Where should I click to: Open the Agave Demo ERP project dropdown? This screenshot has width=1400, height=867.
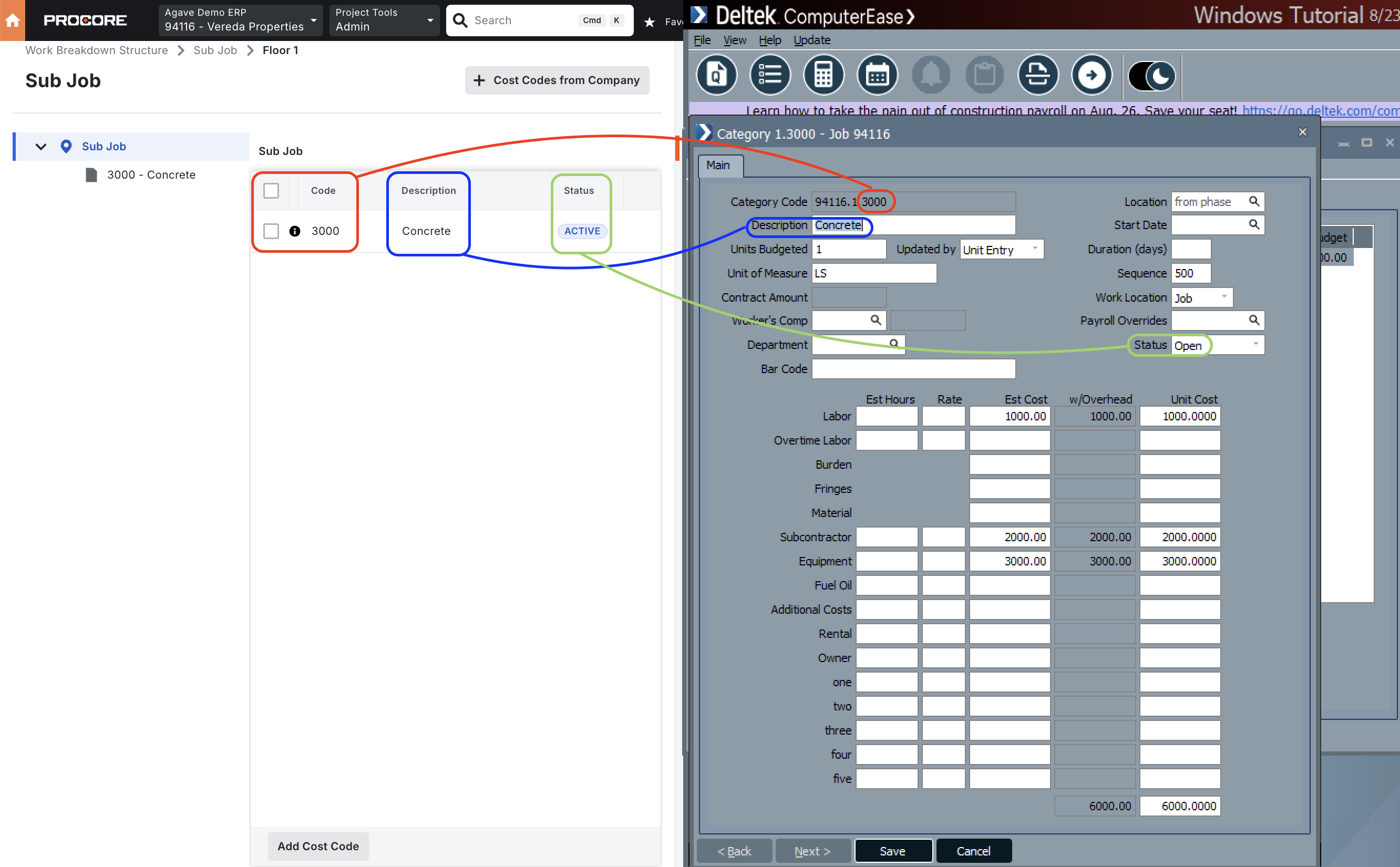coord(241,20)
